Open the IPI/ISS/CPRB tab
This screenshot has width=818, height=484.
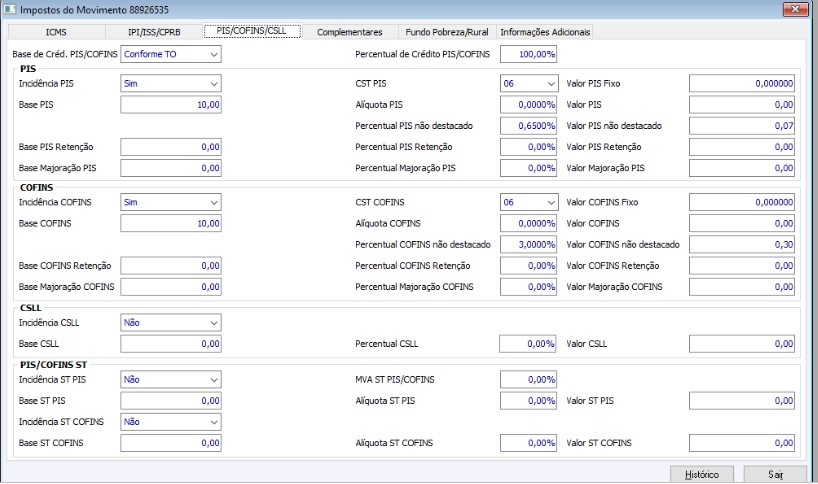(x=155, y=32)
